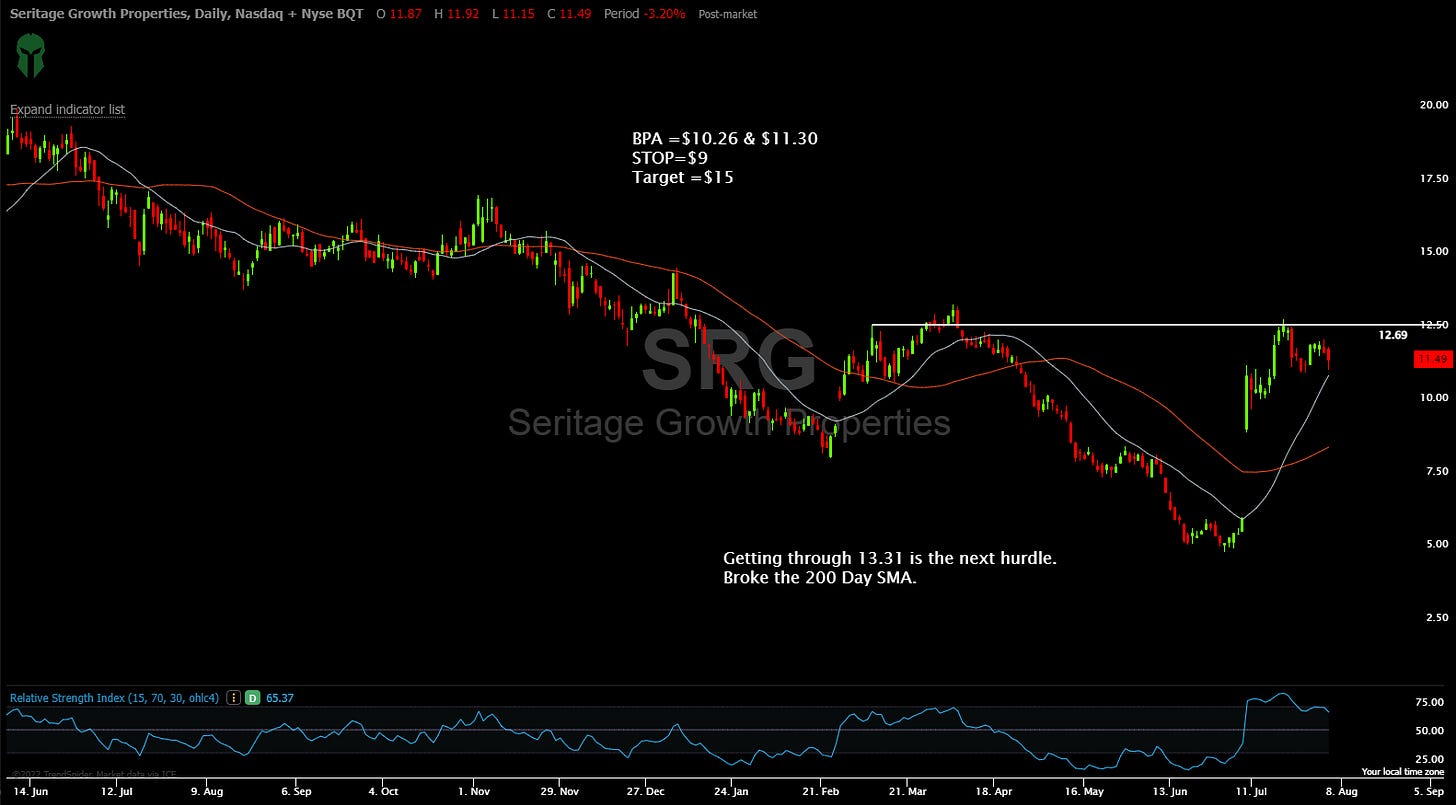Click the 12. Jul date axis label
The height and width of the screenshot is (805, 1456).
click(x=119, y=791)
